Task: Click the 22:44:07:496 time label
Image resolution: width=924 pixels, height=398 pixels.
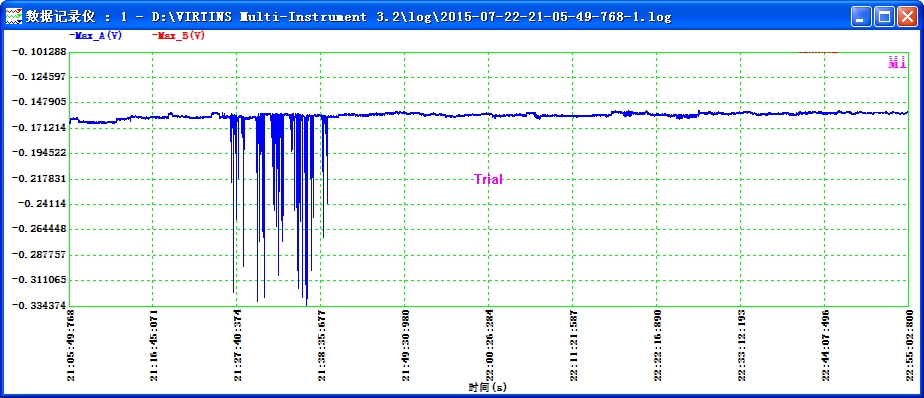Action: tap(825, 345)
